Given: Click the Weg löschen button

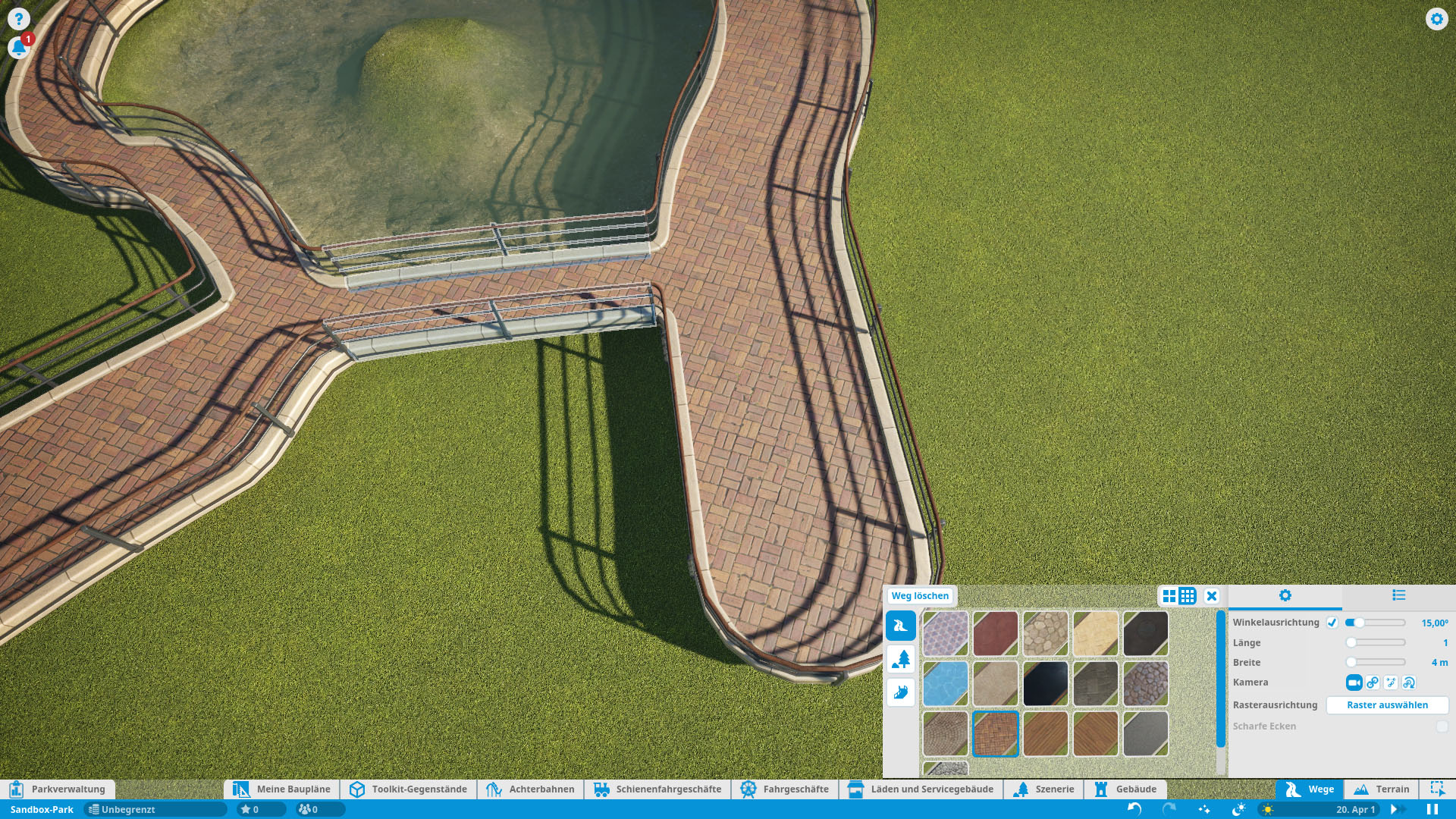Looking at the screenshot, I should tap(920, 596).
